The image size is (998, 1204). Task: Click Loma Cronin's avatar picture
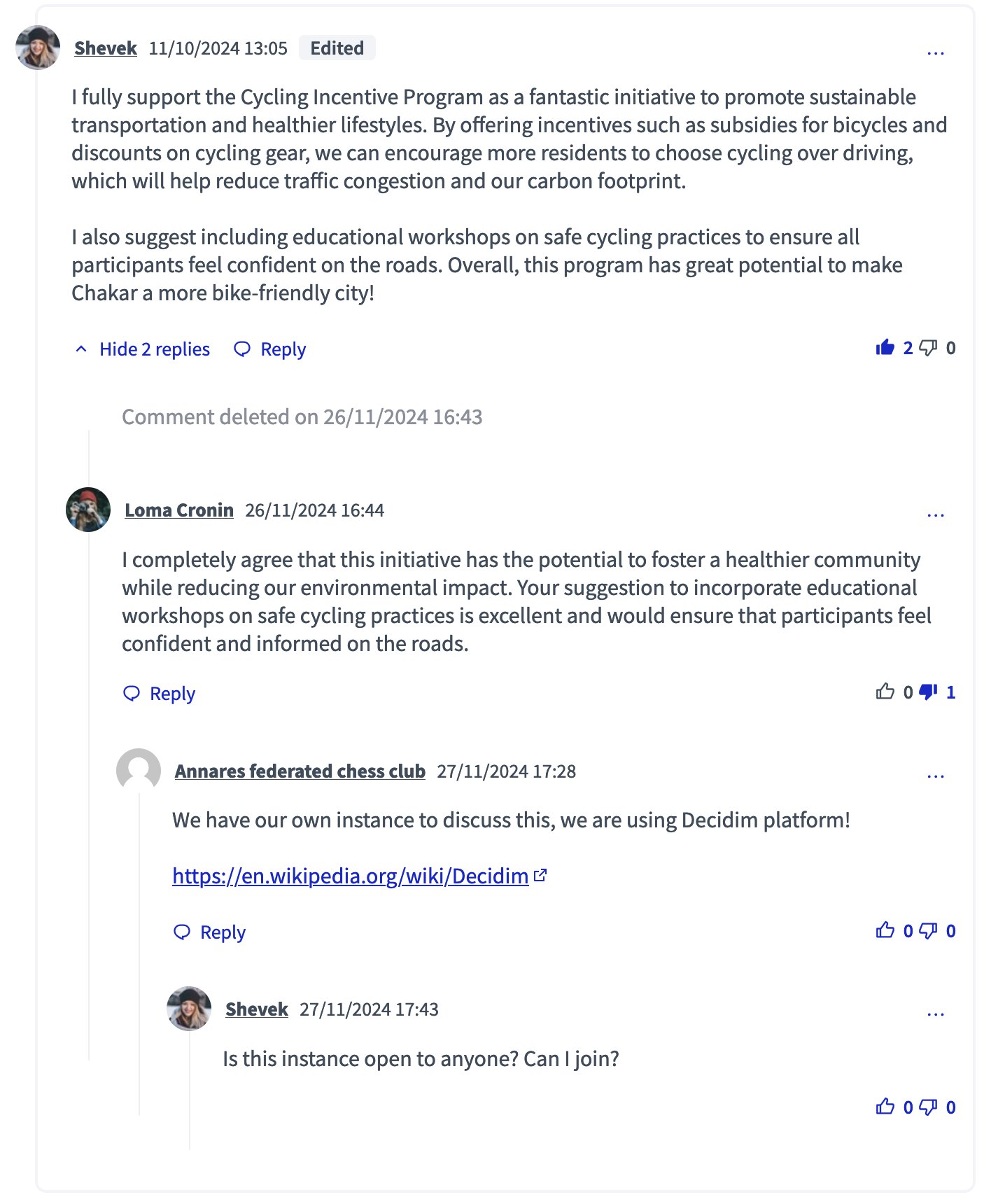pyautogui.click(x=87, y=510)
